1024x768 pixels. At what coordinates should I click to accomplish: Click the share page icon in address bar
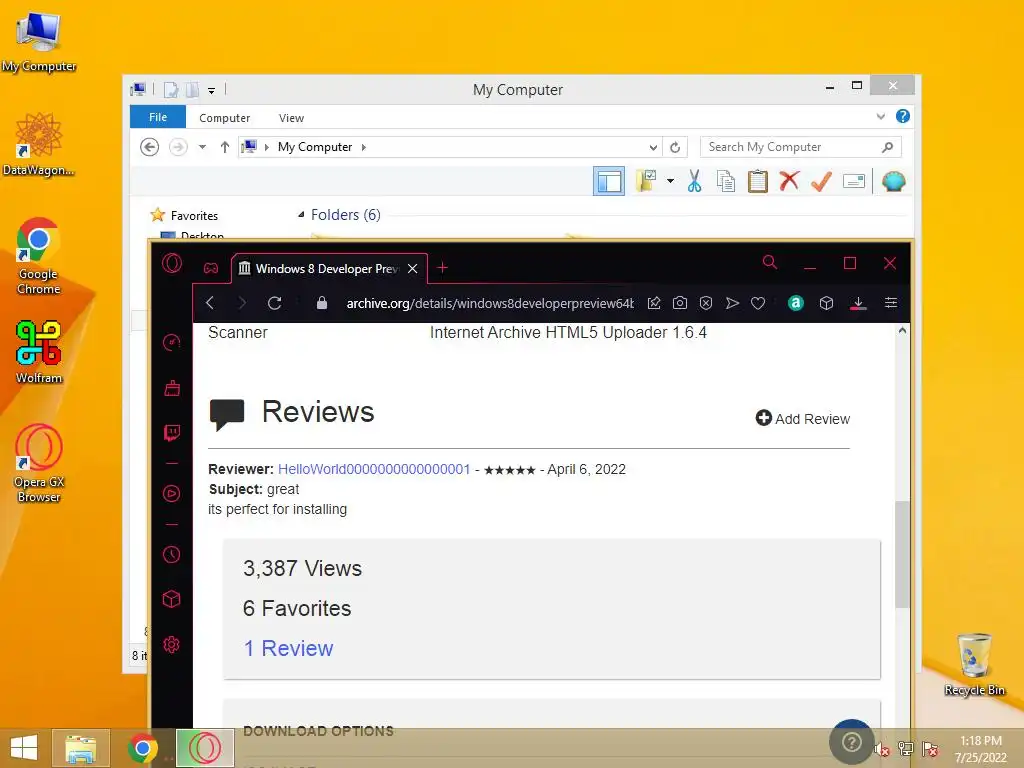coord(654,303)
